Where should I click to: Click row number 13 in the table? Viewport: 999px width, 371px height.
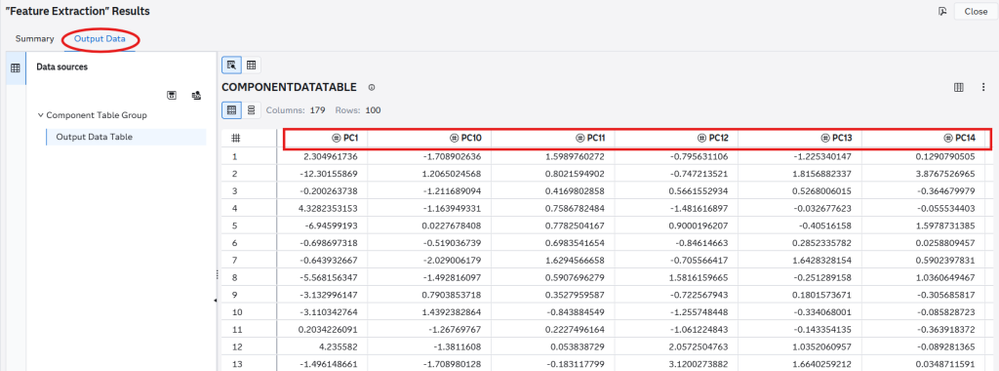[x=236, y=364]
